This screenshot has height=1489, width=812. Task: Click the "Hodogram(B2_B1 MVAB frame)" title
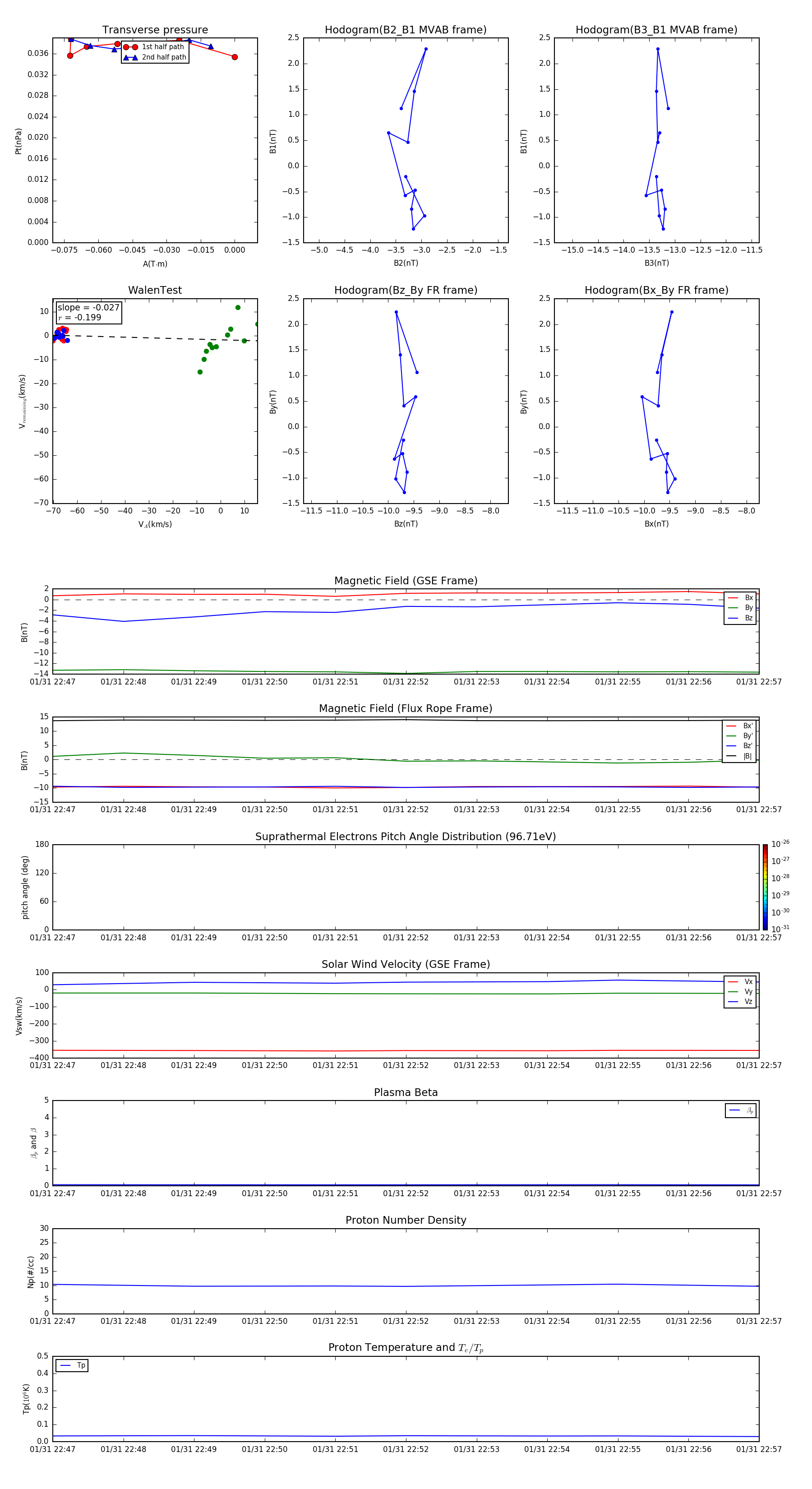click(x=406, y=30)
